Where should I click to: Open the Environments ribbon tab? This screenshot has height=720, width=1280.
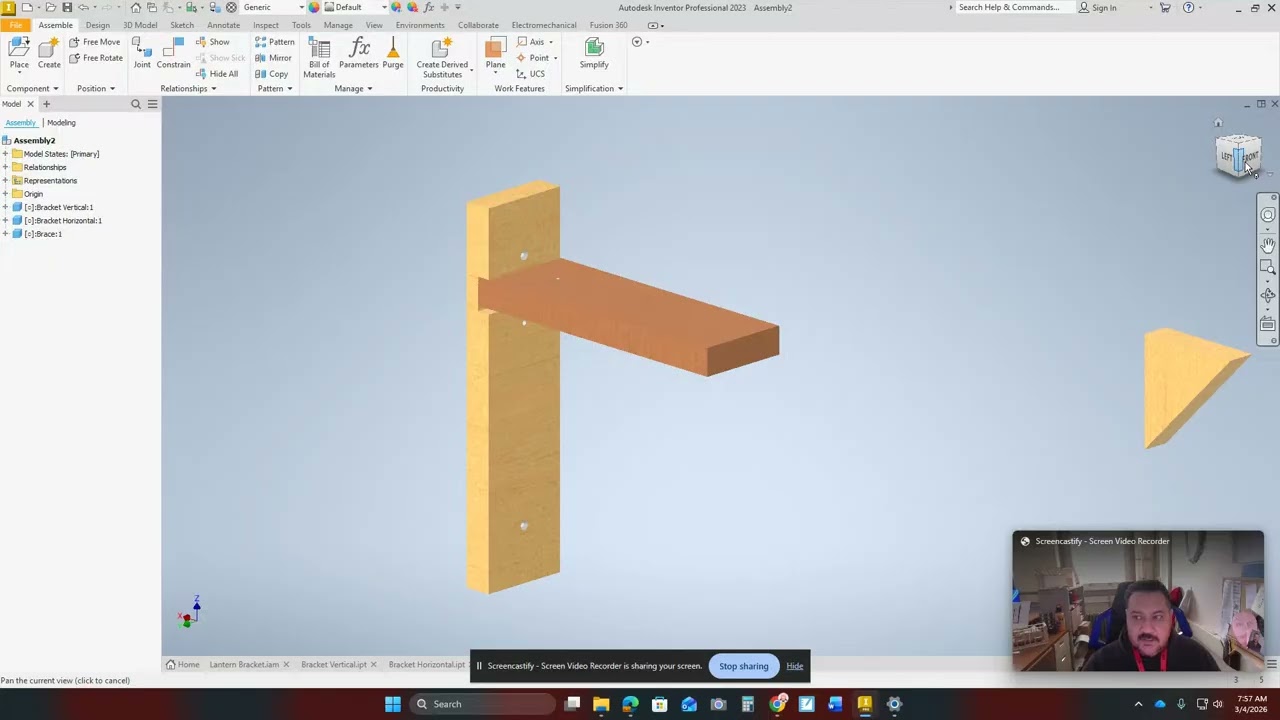(x=420, y=25)
